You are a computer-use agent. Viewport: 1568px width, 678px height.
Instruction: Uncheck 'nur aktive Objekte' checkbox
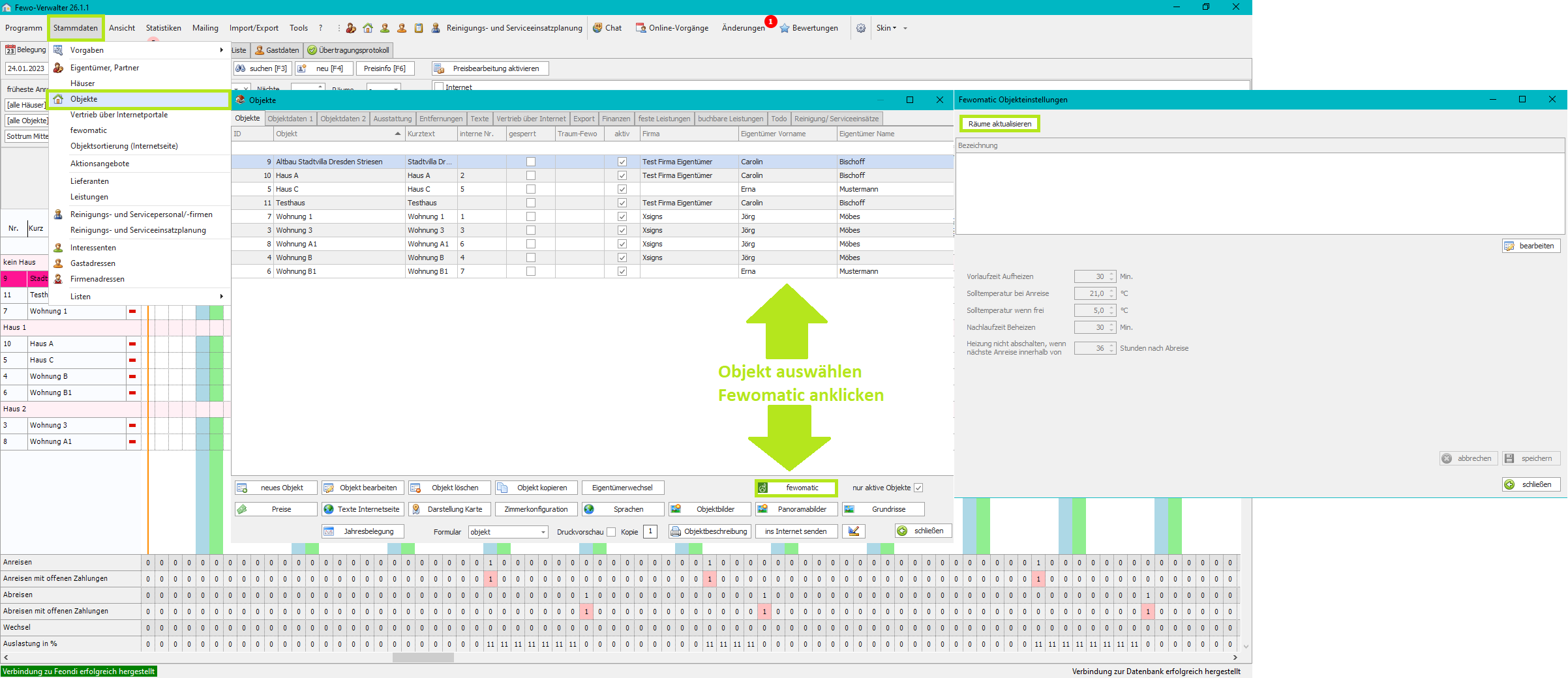pos(918,488)
